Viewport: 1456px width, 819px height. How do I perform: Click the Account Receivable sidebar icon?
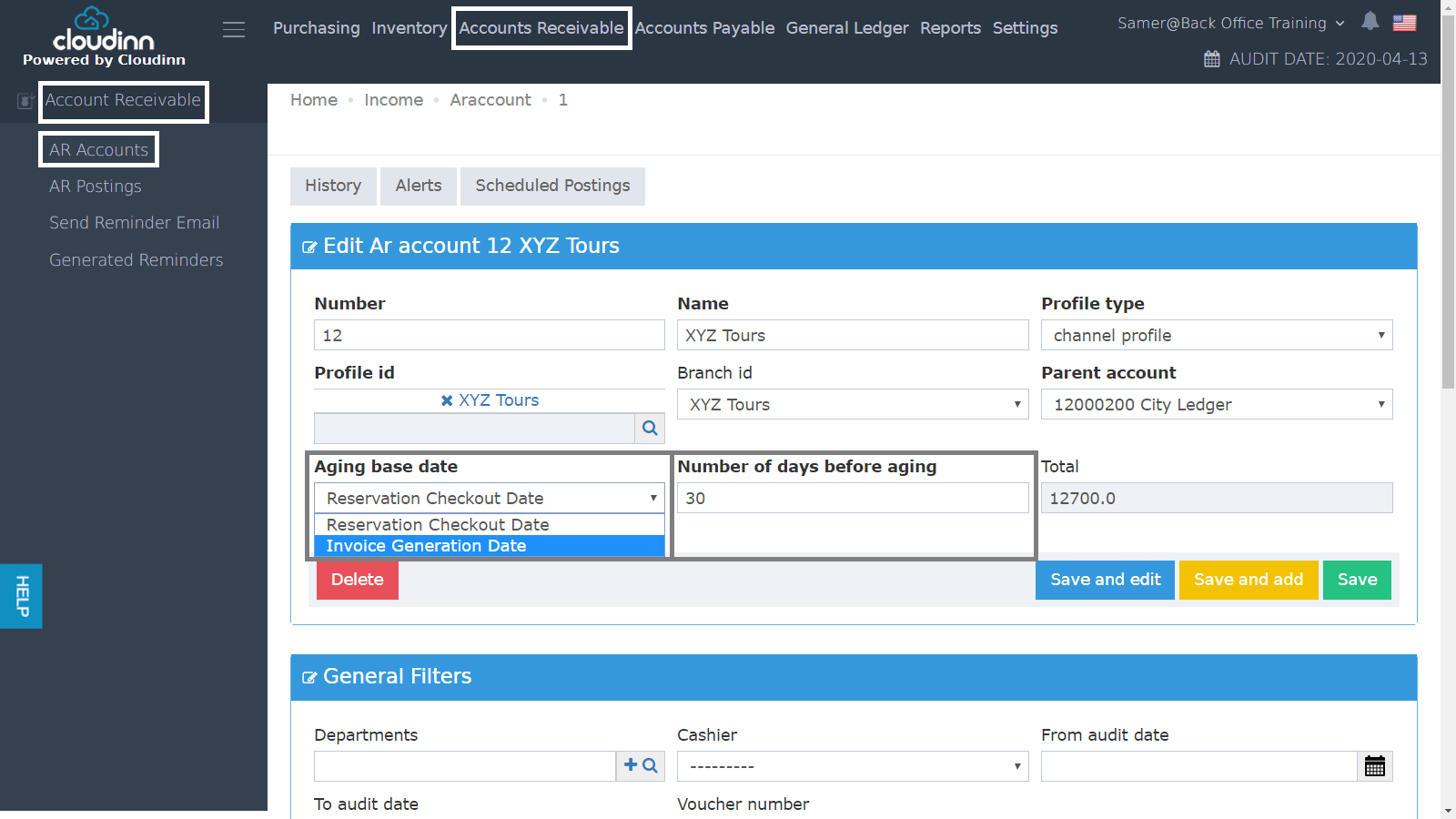coord(25,101)
